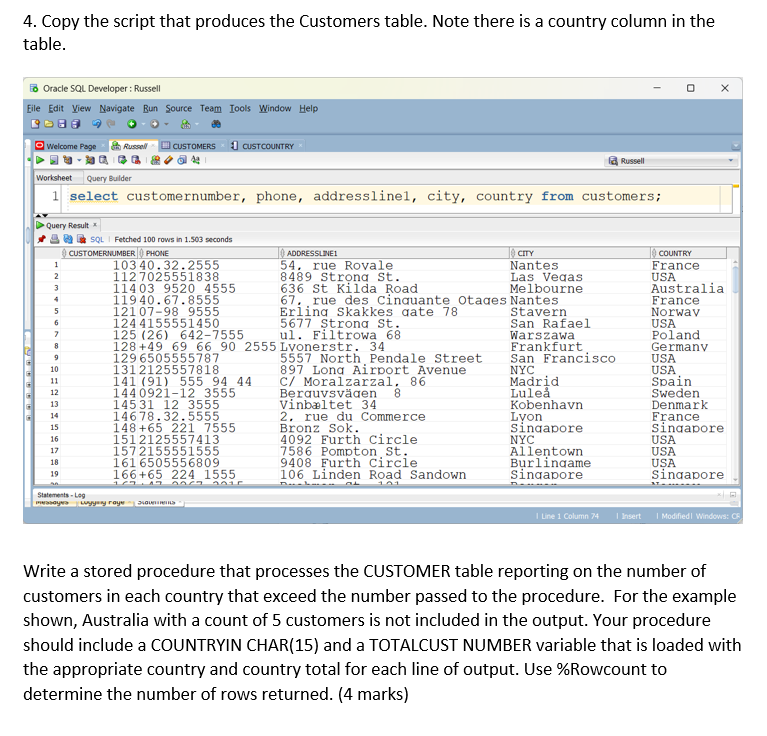Click the Redo arrow icon
This screenshot has width=767, height=736.
coord(111,124)
